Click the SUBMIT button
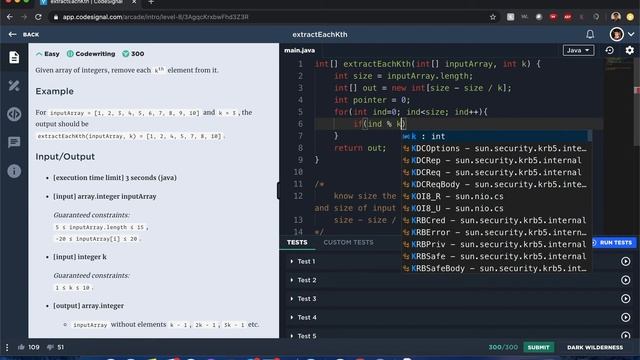Image resolution: width=640 pixels, height=360 pixels. [538, 347]
